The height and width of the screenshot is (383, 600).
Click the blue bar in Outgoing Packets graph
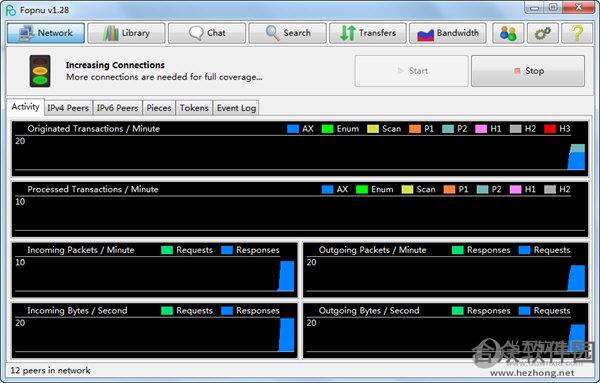(577, 278)
